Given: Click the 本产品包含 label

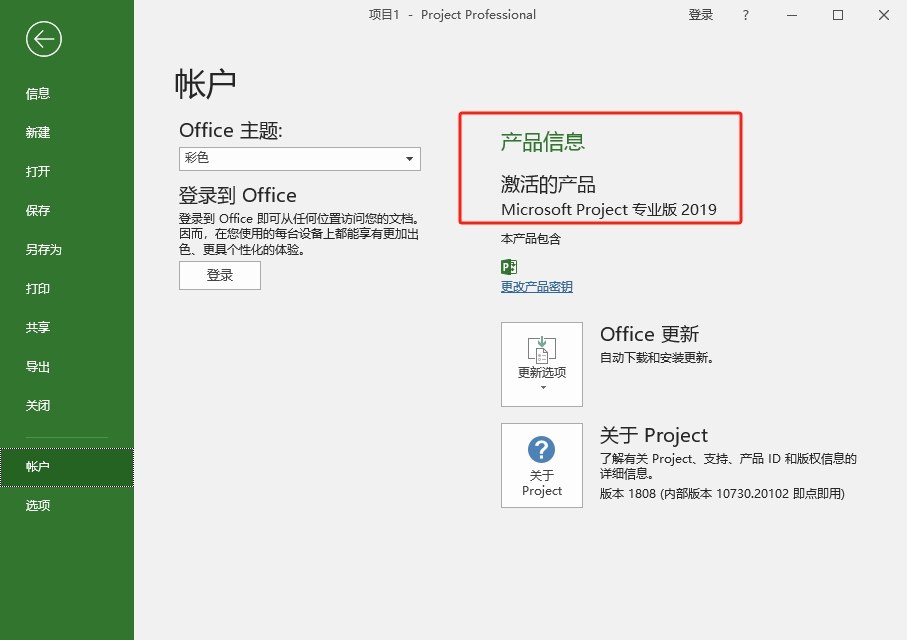Looking at the screenshot, I should 530,239.
